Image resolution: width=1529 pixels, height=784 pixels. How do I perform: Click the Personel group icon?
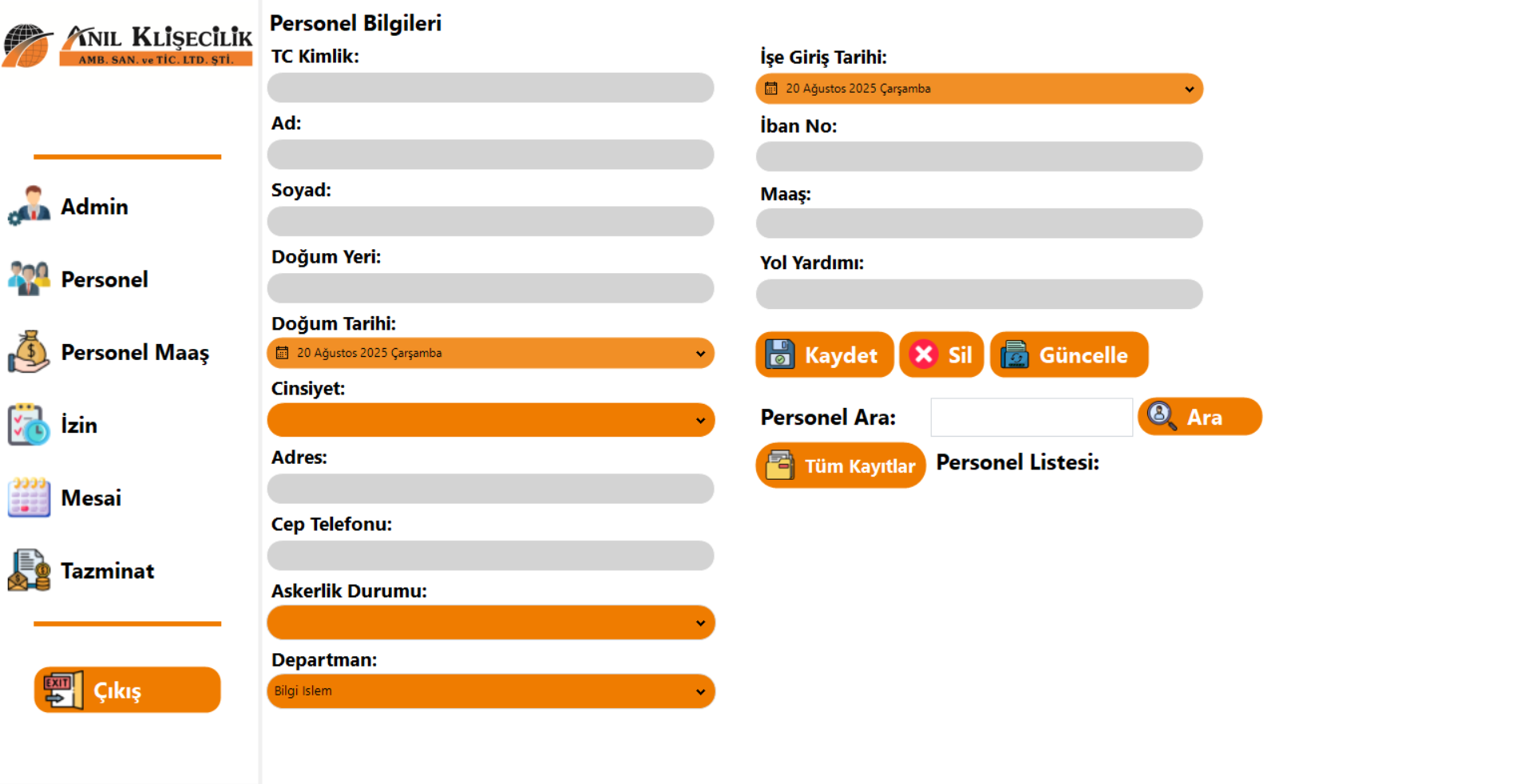pyautogui.click(x=29, y=279)
